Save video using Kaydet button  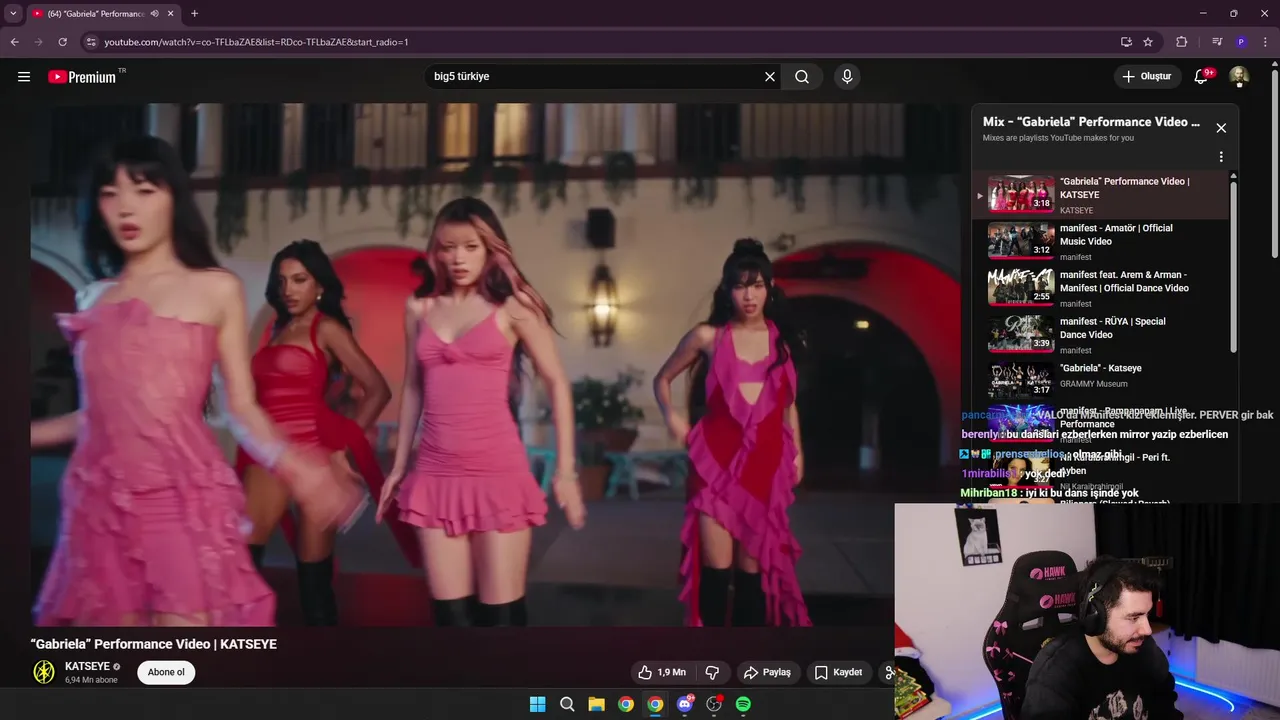tap(838, 672)
